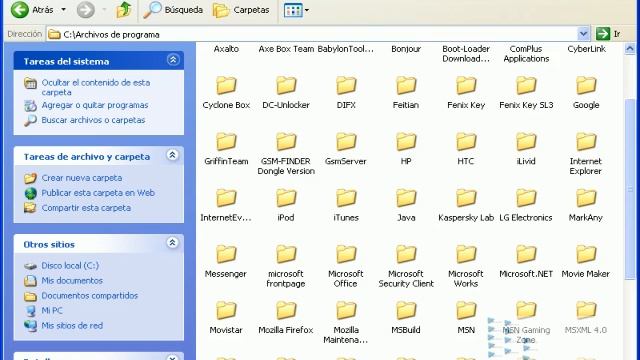Select the GriffinTeam folder
Image resolution: width=640 pixels, height=360 pixels.
(226, 149)
